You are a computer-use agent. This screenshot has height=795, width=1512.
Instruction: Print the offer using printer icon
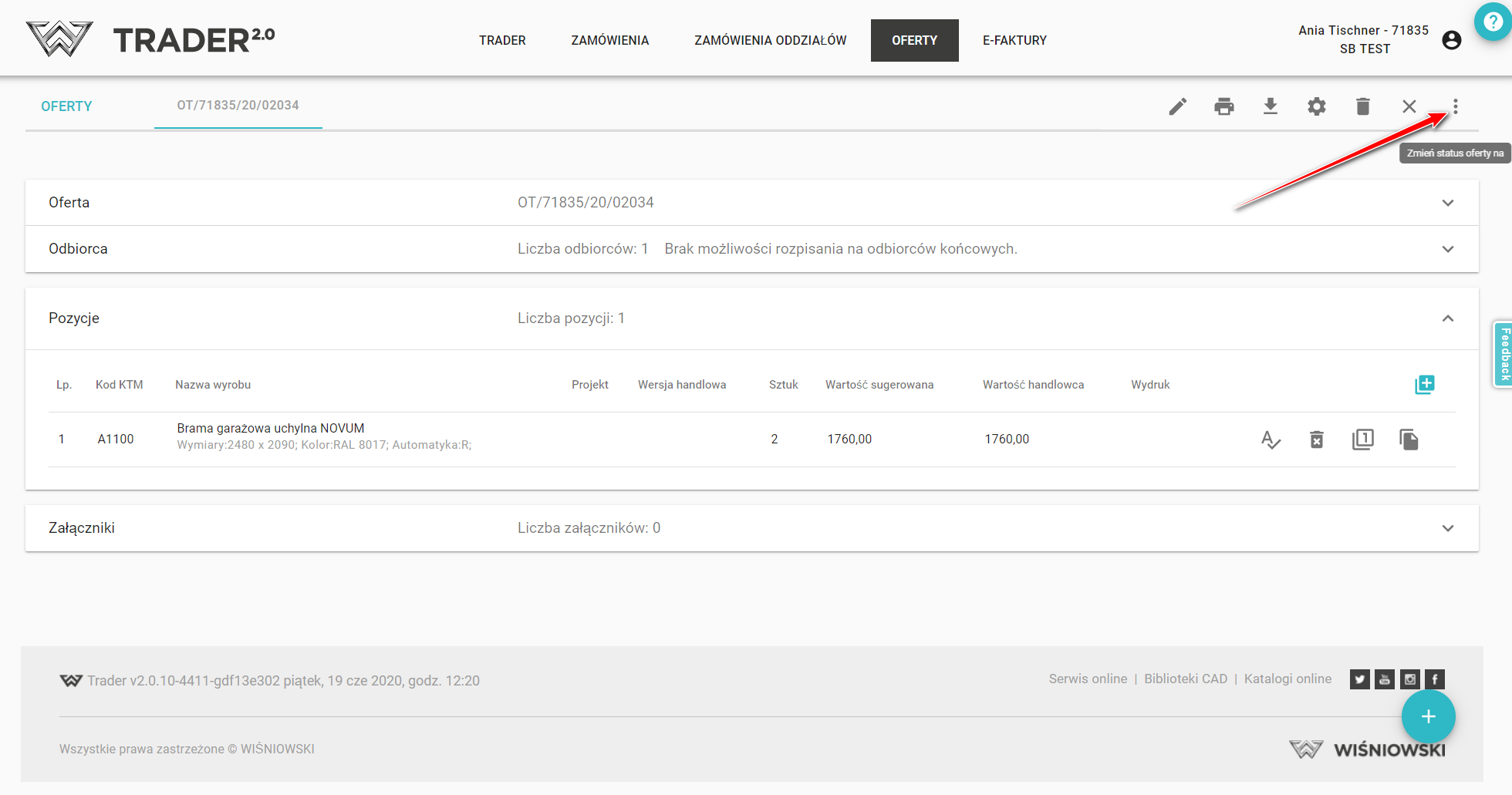pos(1223,106)
